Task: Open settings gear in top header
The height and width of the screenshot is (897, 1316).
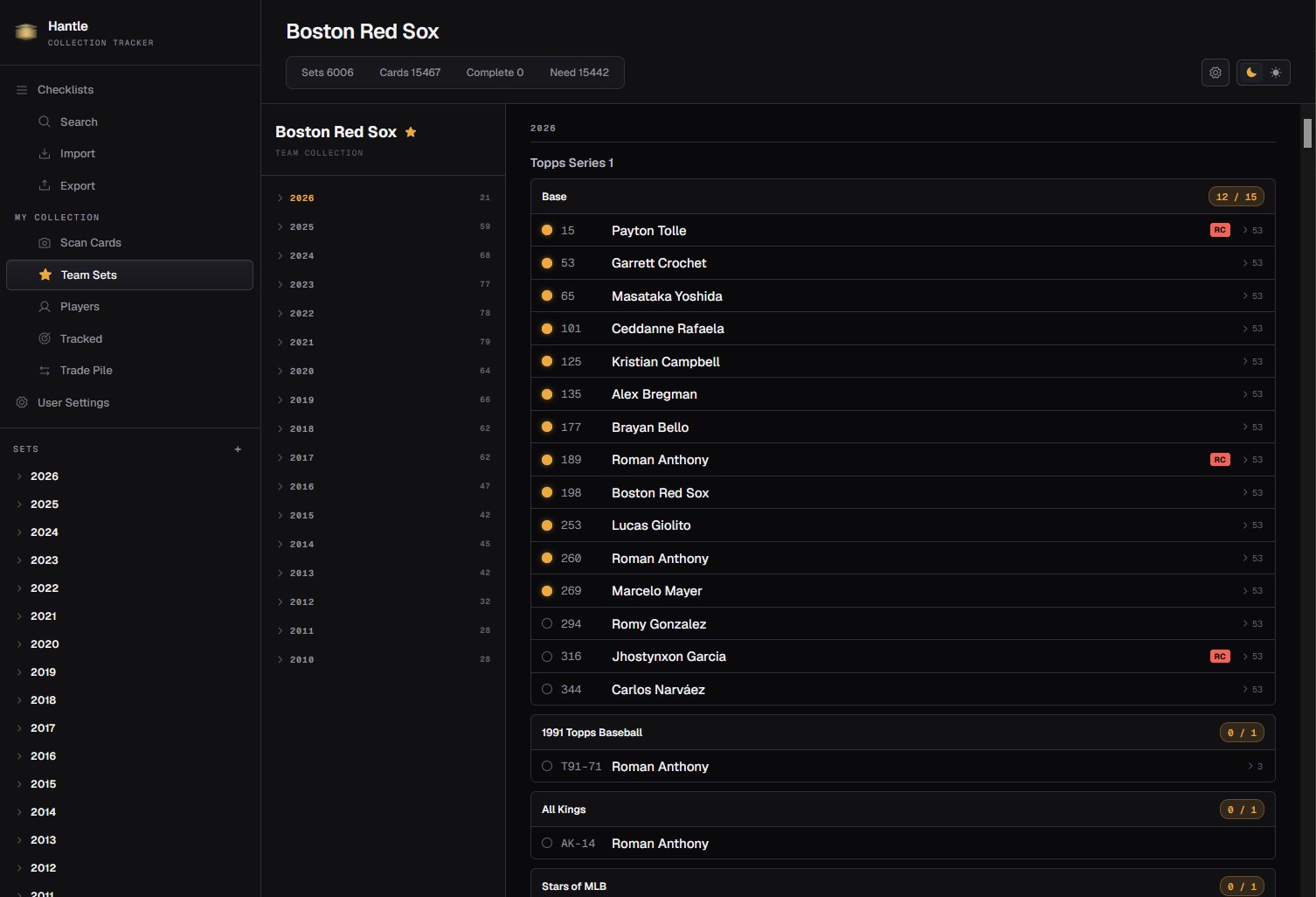Action: pos(1216,73)
